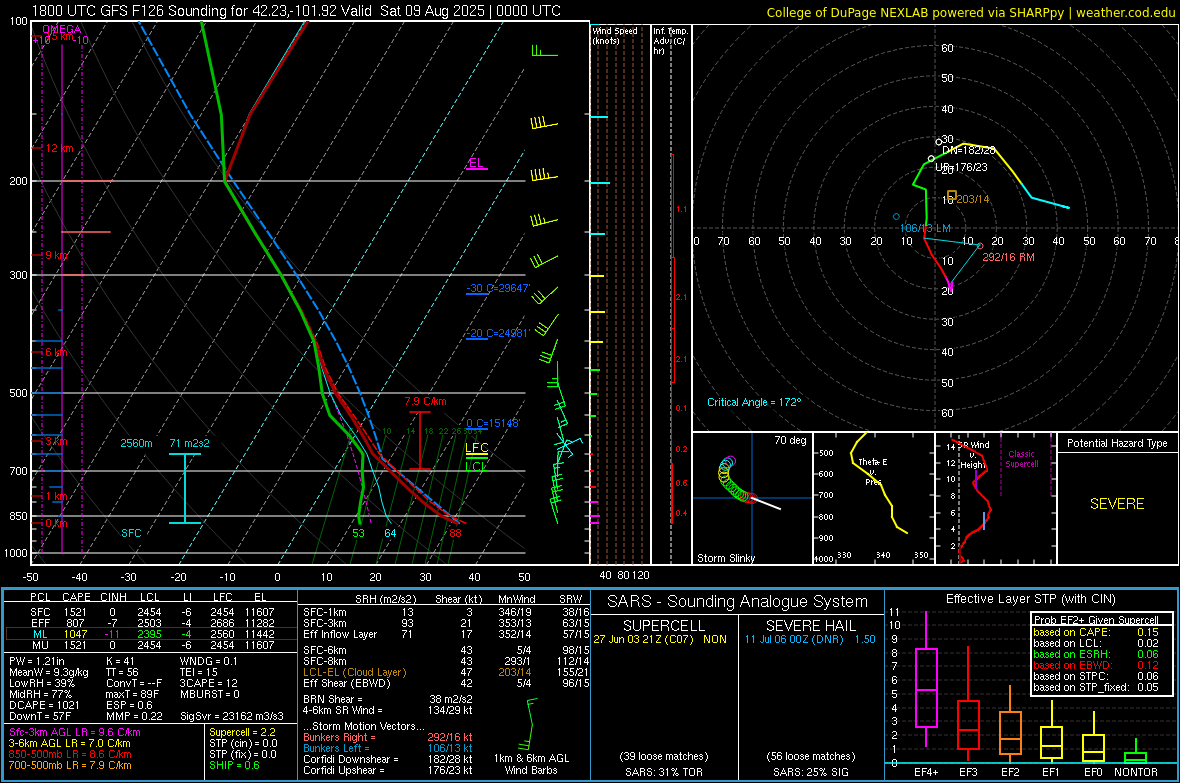Image resolution: width=1180 pixels, height=783 pixels.
Task: Click 'Prob EF2+ Given Supercell' header
Action: tap(1096, 620)
